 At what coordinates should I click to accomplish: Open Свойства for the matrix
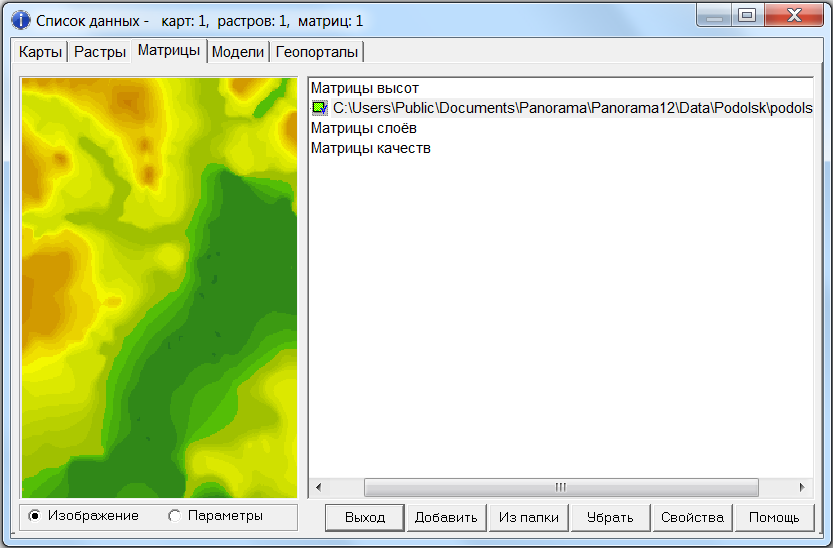pyautogui.click(x=692, y=517)
